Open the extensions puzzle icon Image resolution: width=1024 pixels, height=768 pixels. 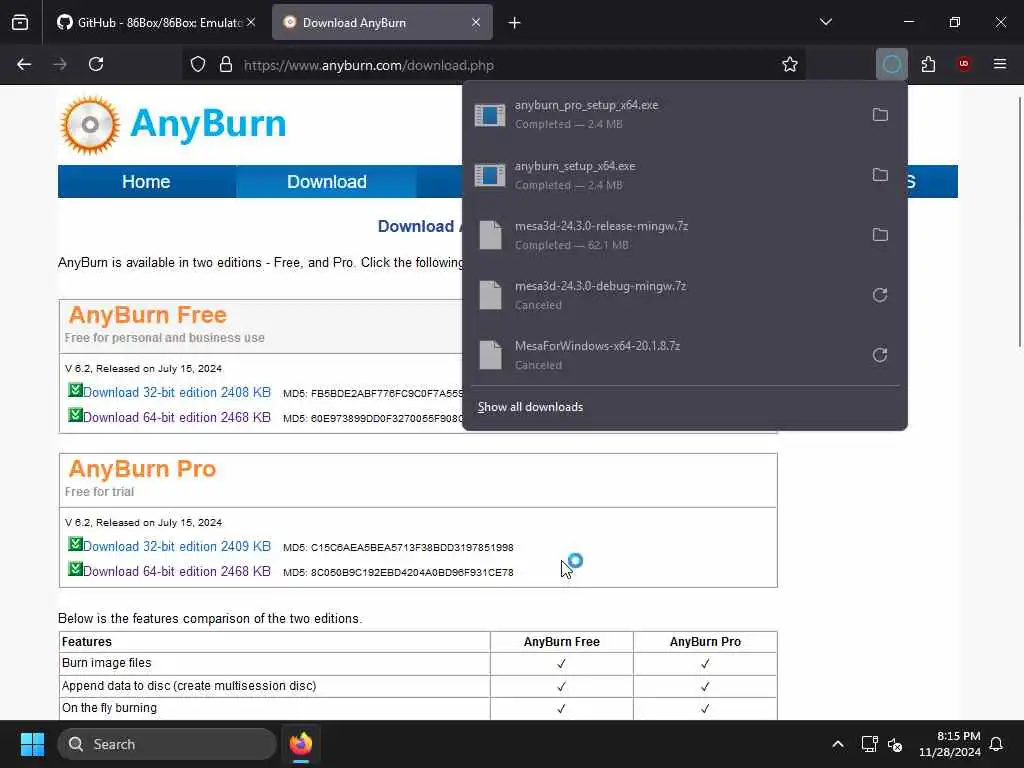tap(928, 64)
